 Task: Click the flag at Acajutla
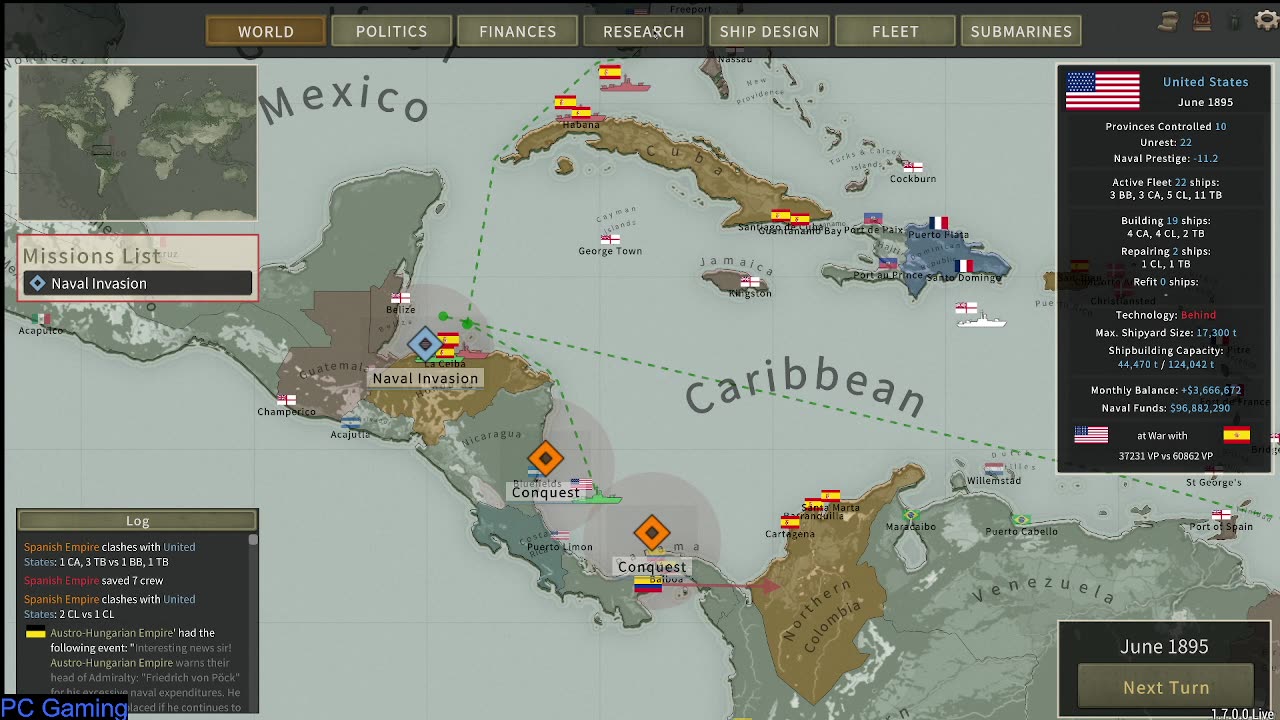(x=350, y=422)
